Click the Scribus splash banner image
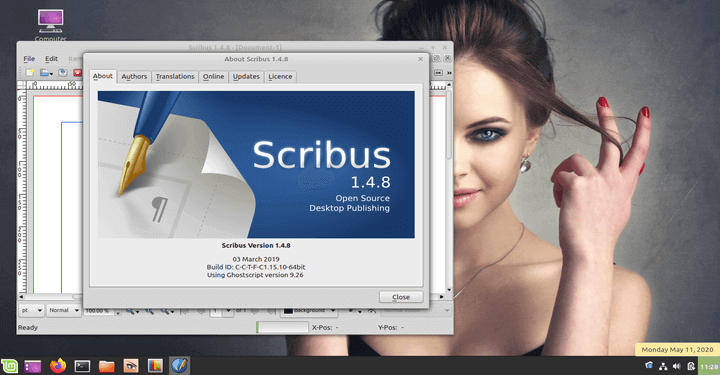Screen dimensions: 720x375 (256, 164)
